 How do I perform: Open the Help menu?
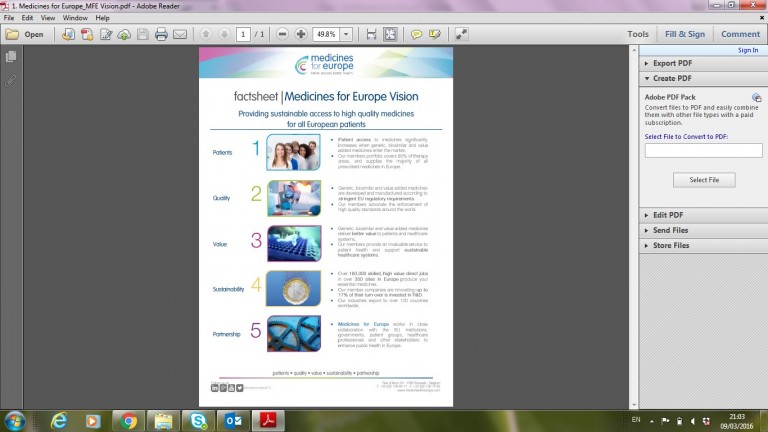tap(102, 18)
